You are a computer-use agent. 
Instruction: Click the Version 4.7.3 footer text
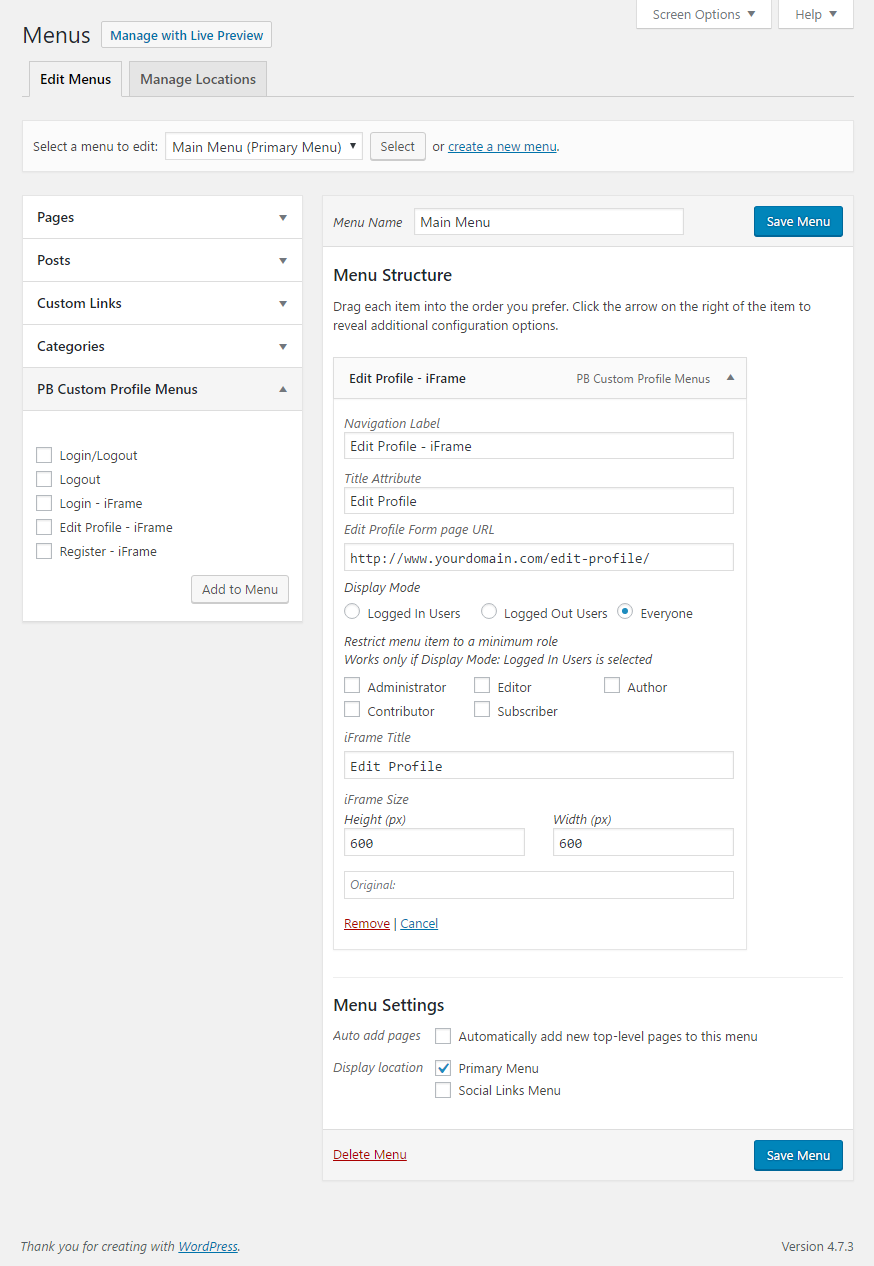pyautogui.click(x=817, y=1246)
